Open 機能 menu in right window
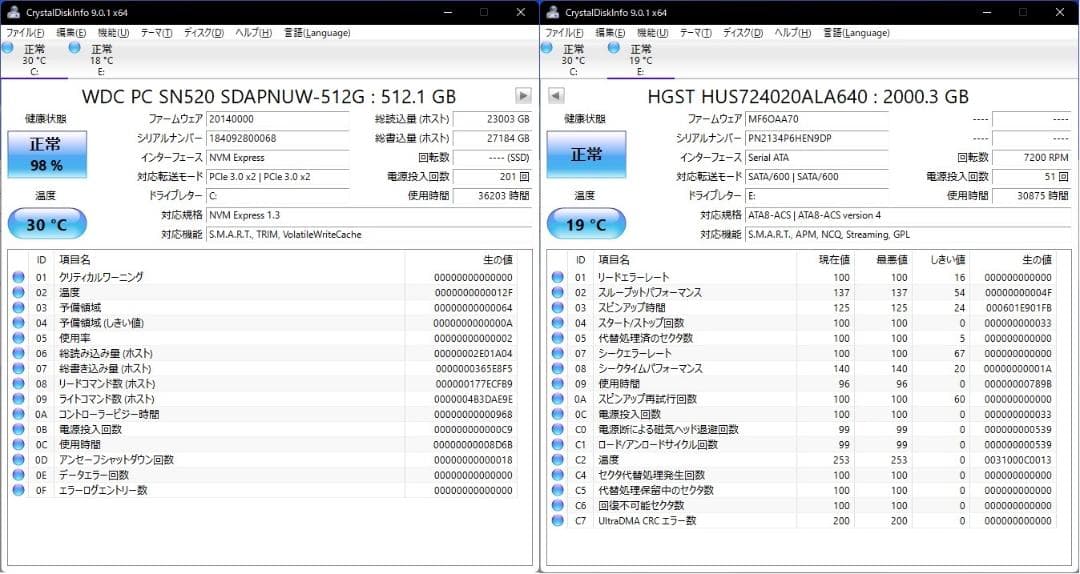This screenshot has width=1080, height=574. click(652, 32)
